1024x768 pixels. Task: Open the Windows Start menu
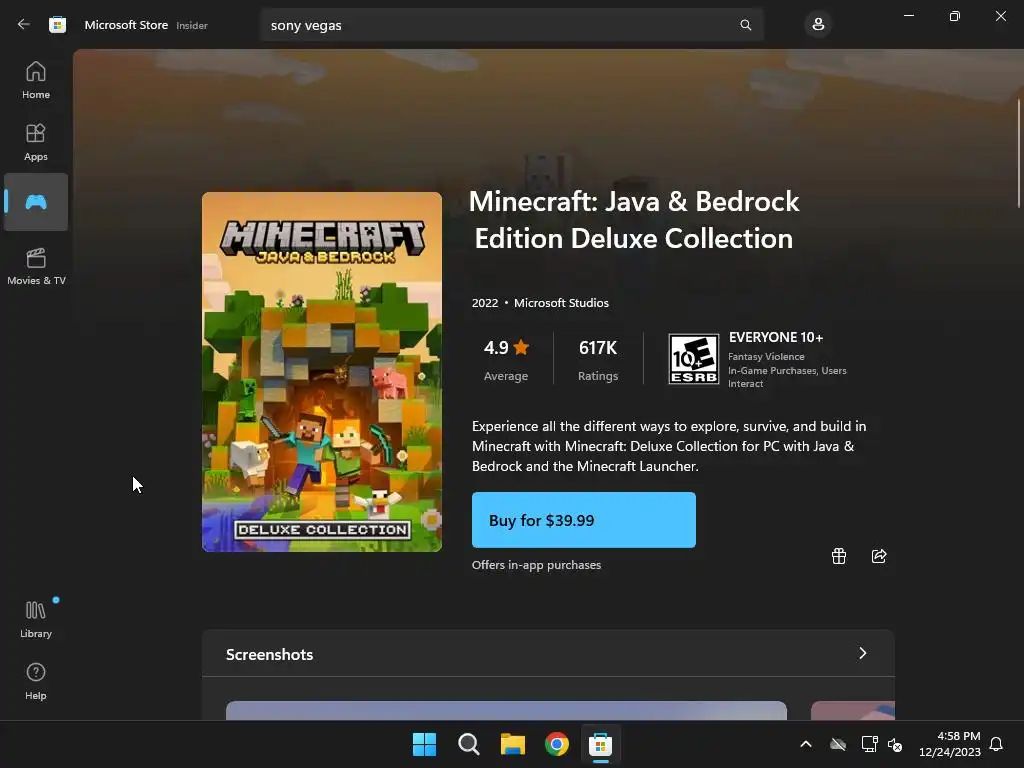tap(424, 744)
